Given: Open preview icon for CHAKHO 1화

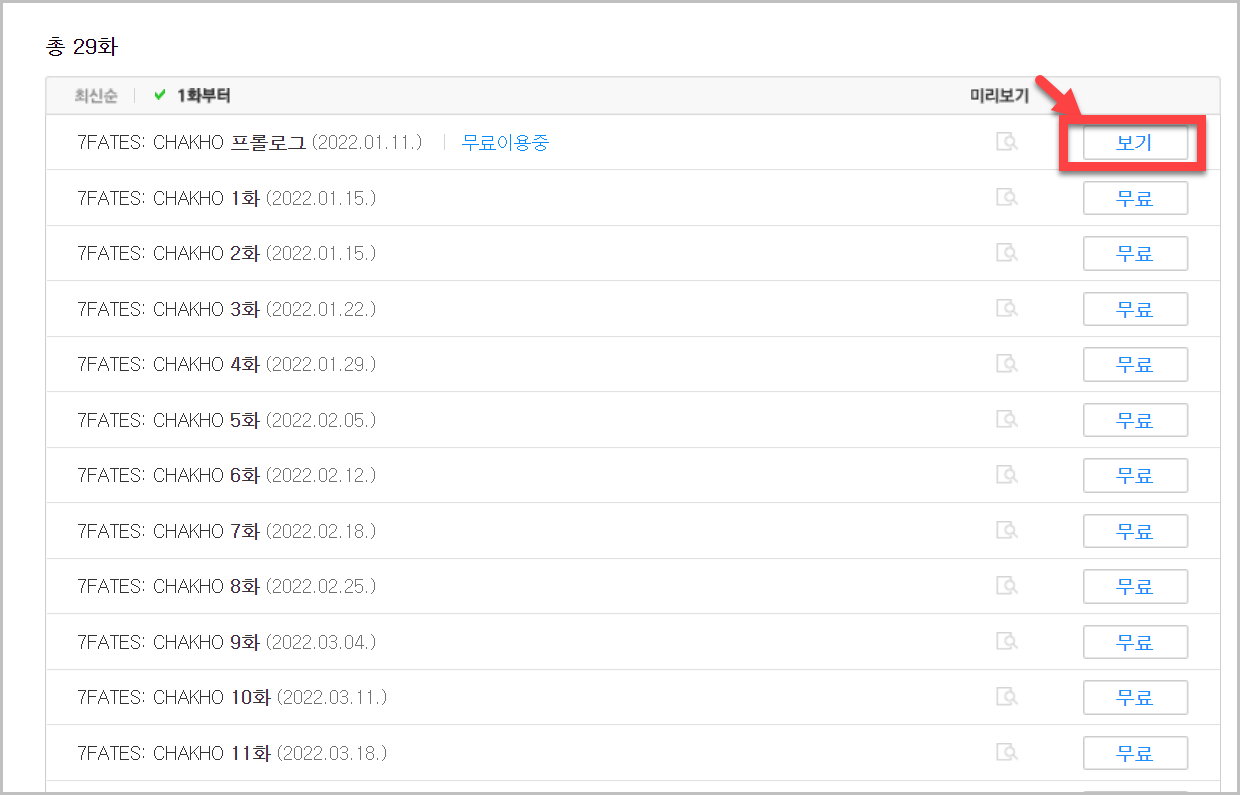Looking at the screenshot, I should click(x=1007, y=198).
